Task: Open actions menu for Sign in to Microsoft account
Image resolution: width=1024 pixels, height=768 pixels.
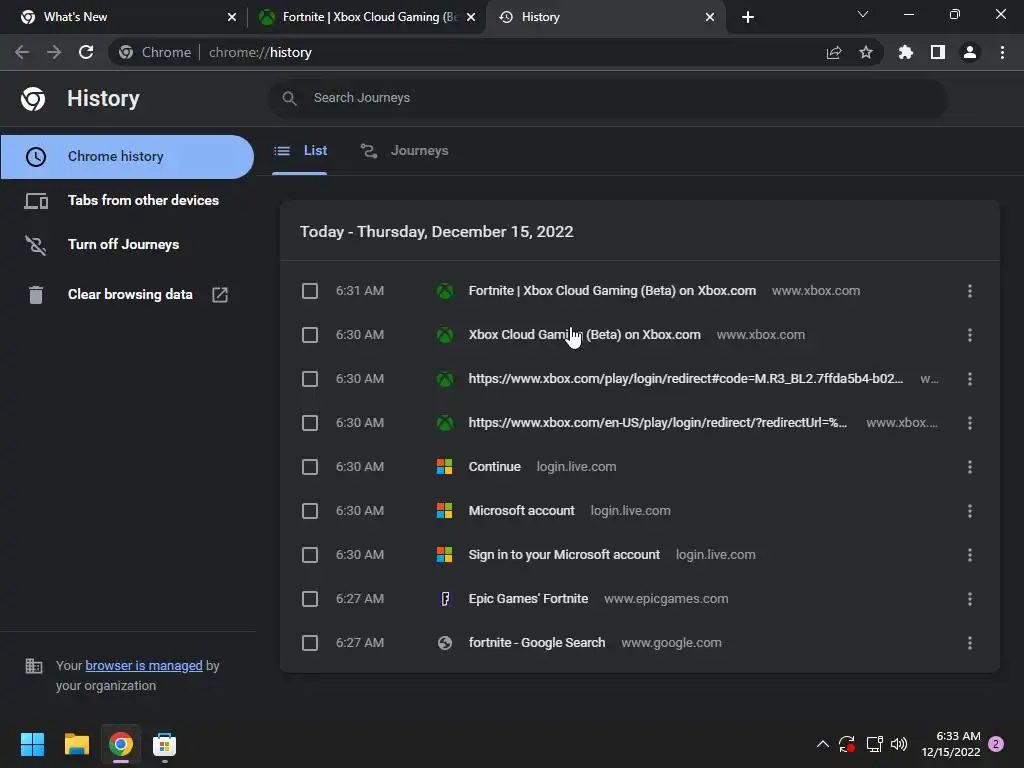Action: click(x=970, y=555)
